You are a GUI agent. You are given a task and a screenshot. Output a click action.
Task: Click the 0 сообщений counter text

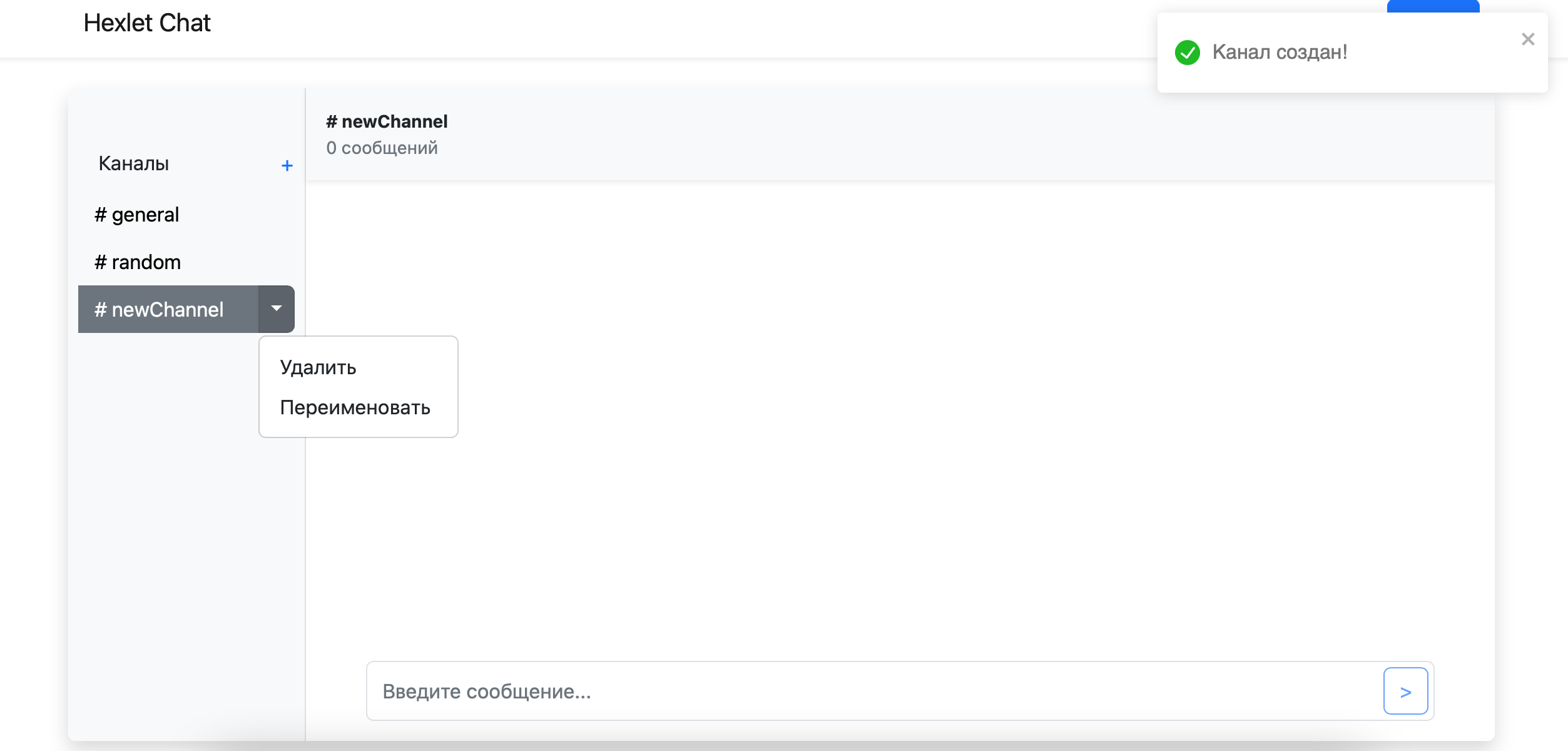point(382,148)
